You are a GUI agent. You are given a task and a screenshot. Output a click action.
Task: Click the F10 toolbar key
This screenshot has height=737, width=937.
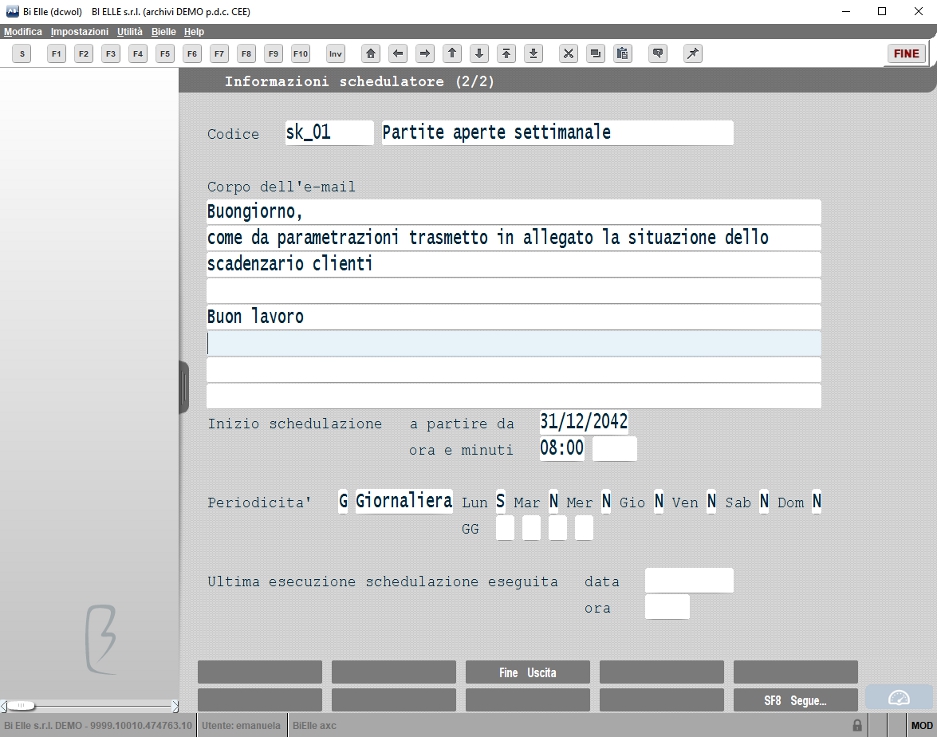click(301, 54)
